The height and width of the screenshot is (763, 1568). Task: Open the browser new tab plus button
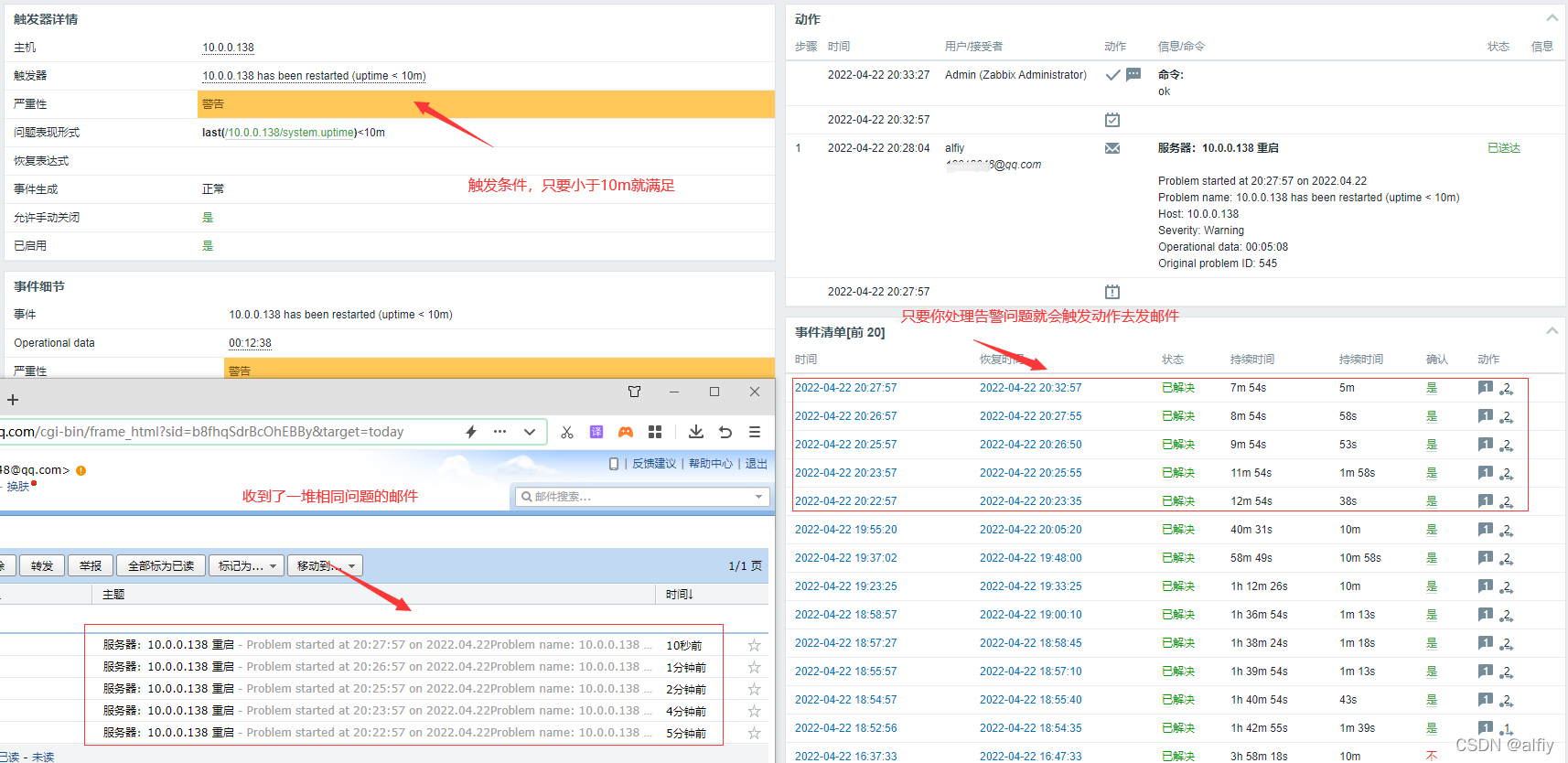tap(13, 400)
